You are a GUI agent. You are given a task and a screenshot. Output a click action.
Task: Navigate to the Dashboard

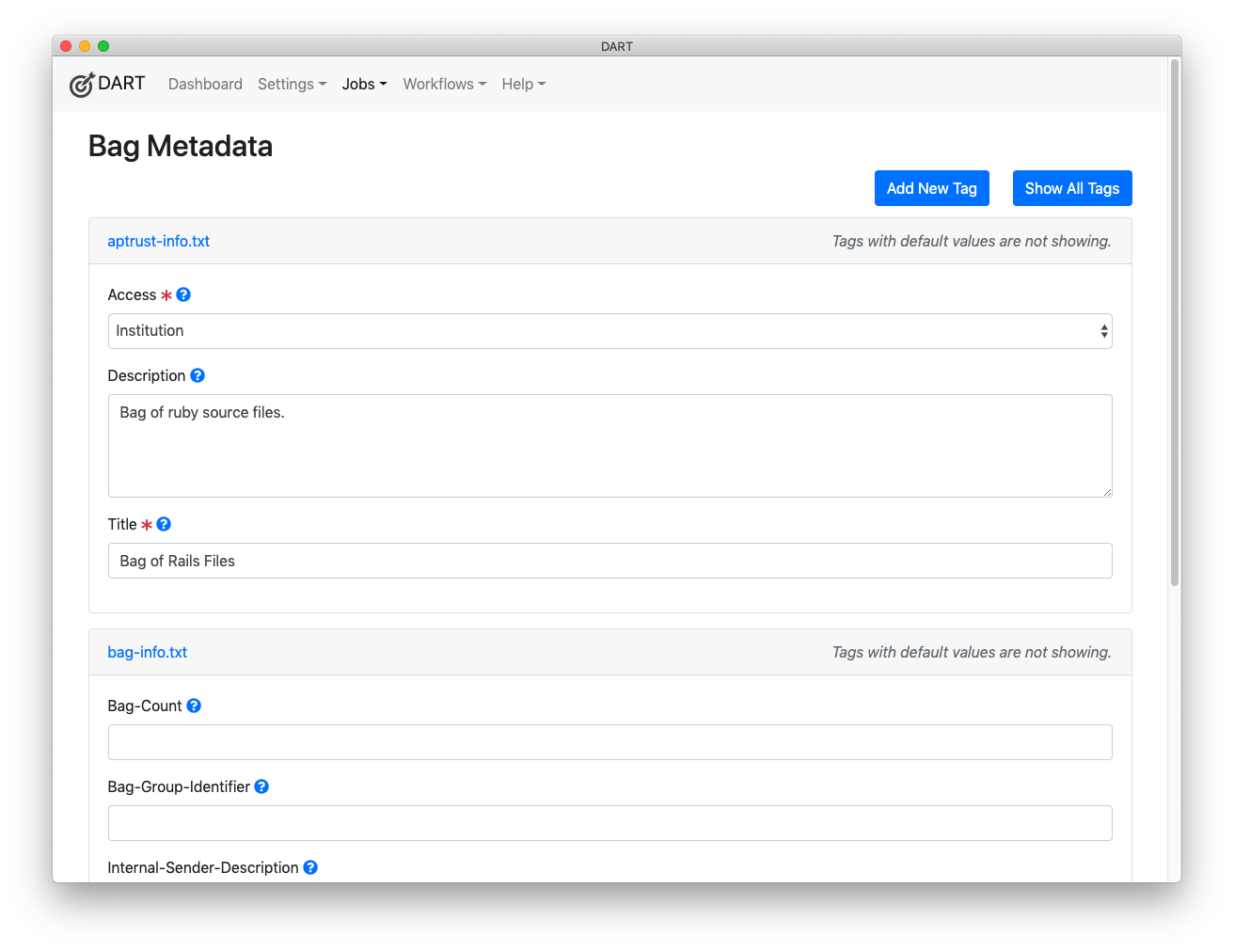[205, 84]
